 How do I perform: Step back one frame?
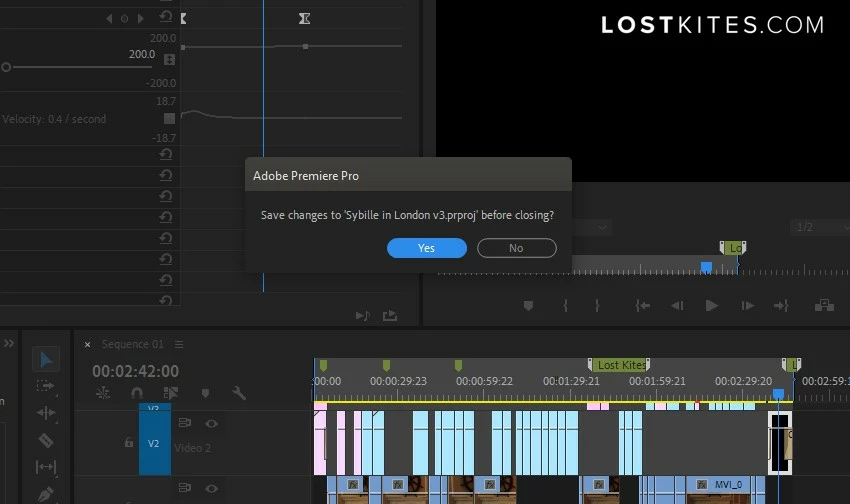[677, 306]
